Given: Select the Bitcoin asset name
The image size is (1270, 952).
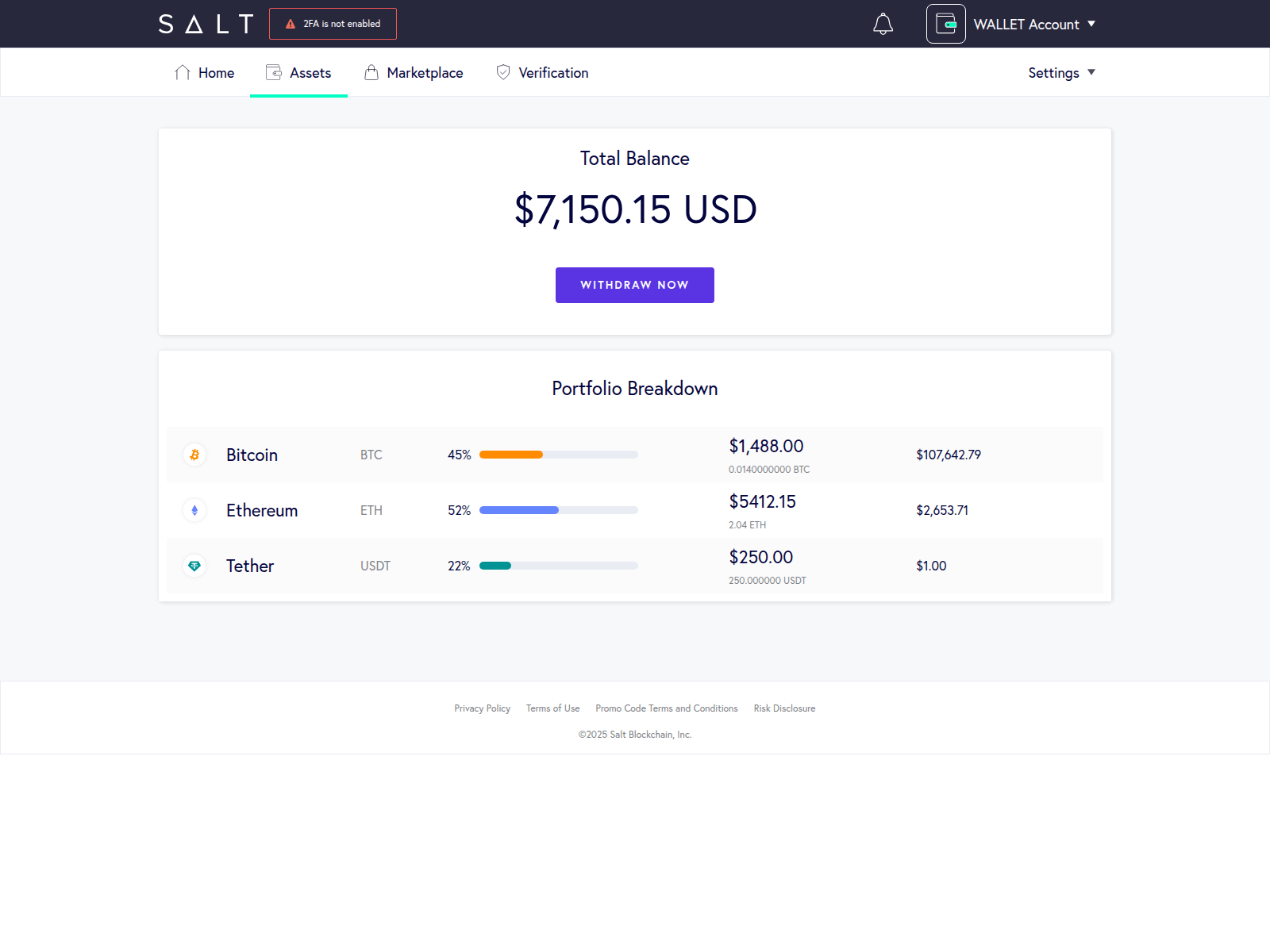Looking at the screenshot, I should tap(252, 455).
